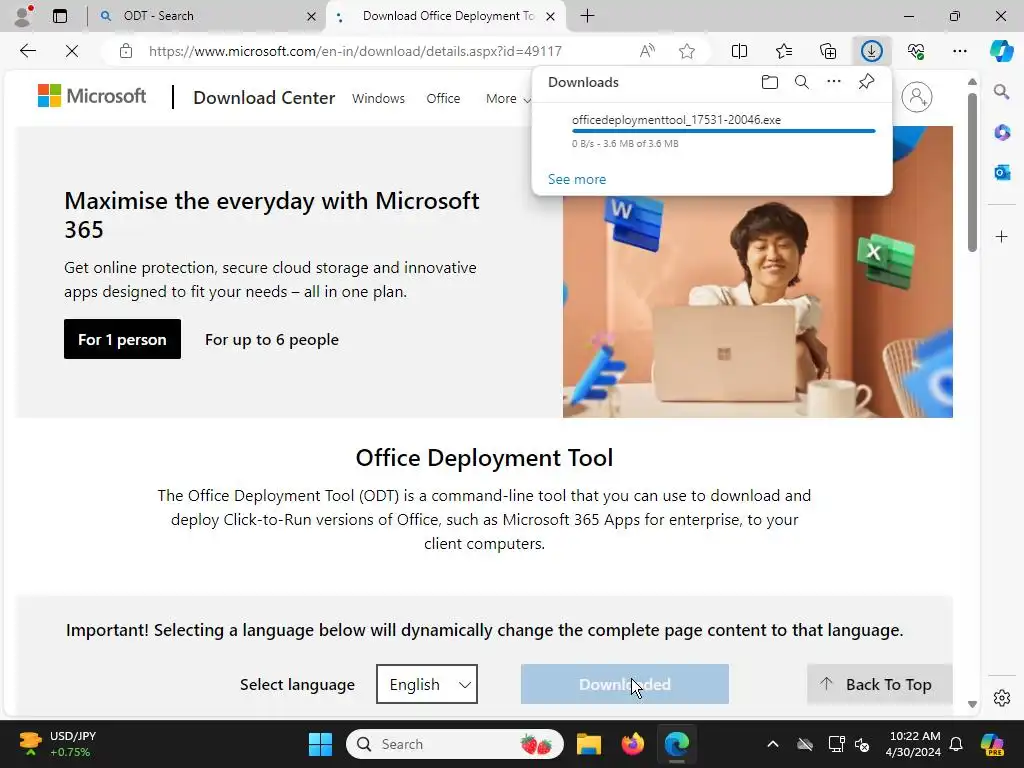Choose For up to 6 people
The height and width of the screenshot is (768, 1024).
tap(272, 340)
